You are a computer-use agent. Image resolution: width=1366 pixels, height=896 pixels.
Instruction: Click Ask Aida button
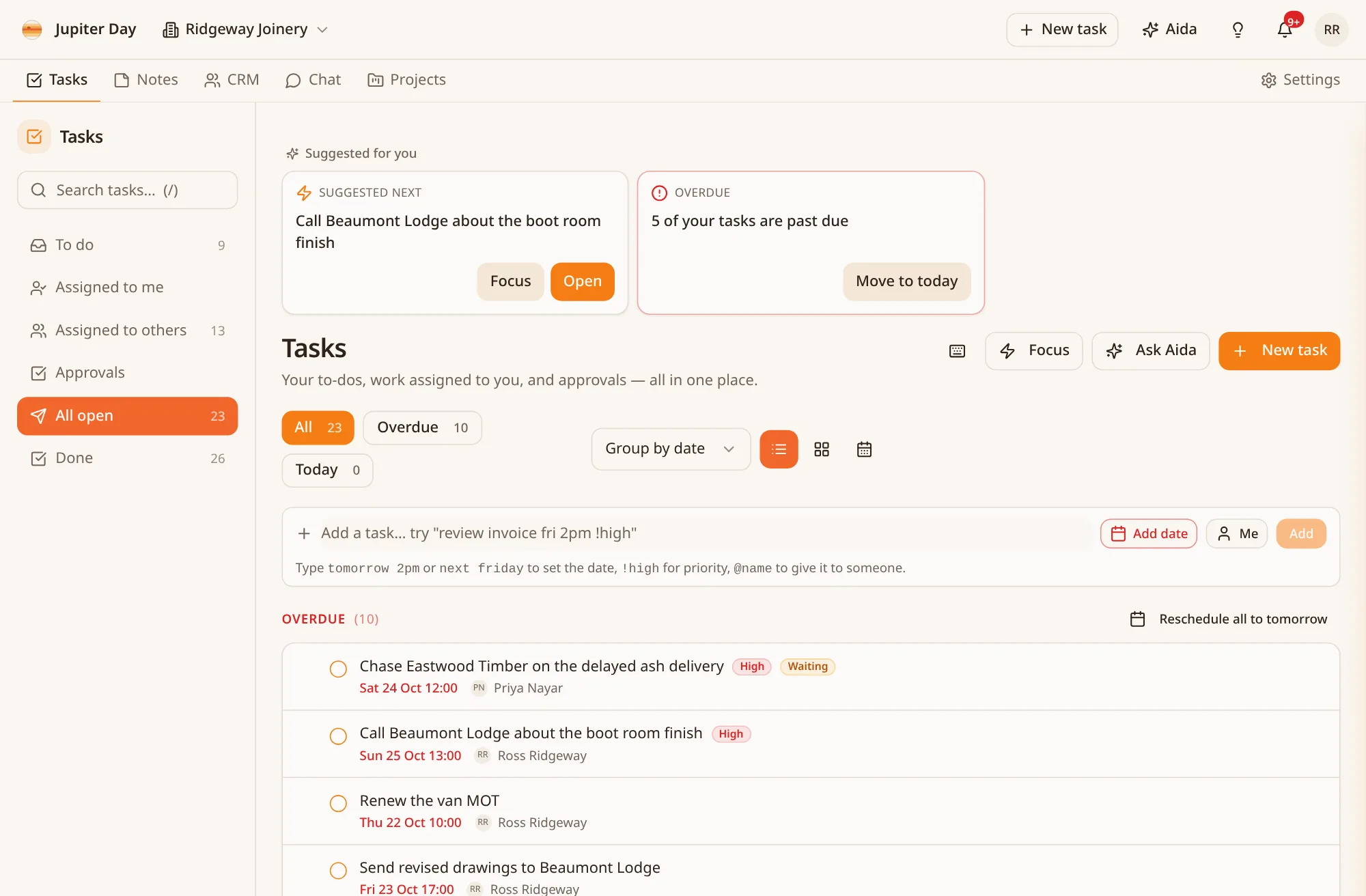pos(1151,351)
